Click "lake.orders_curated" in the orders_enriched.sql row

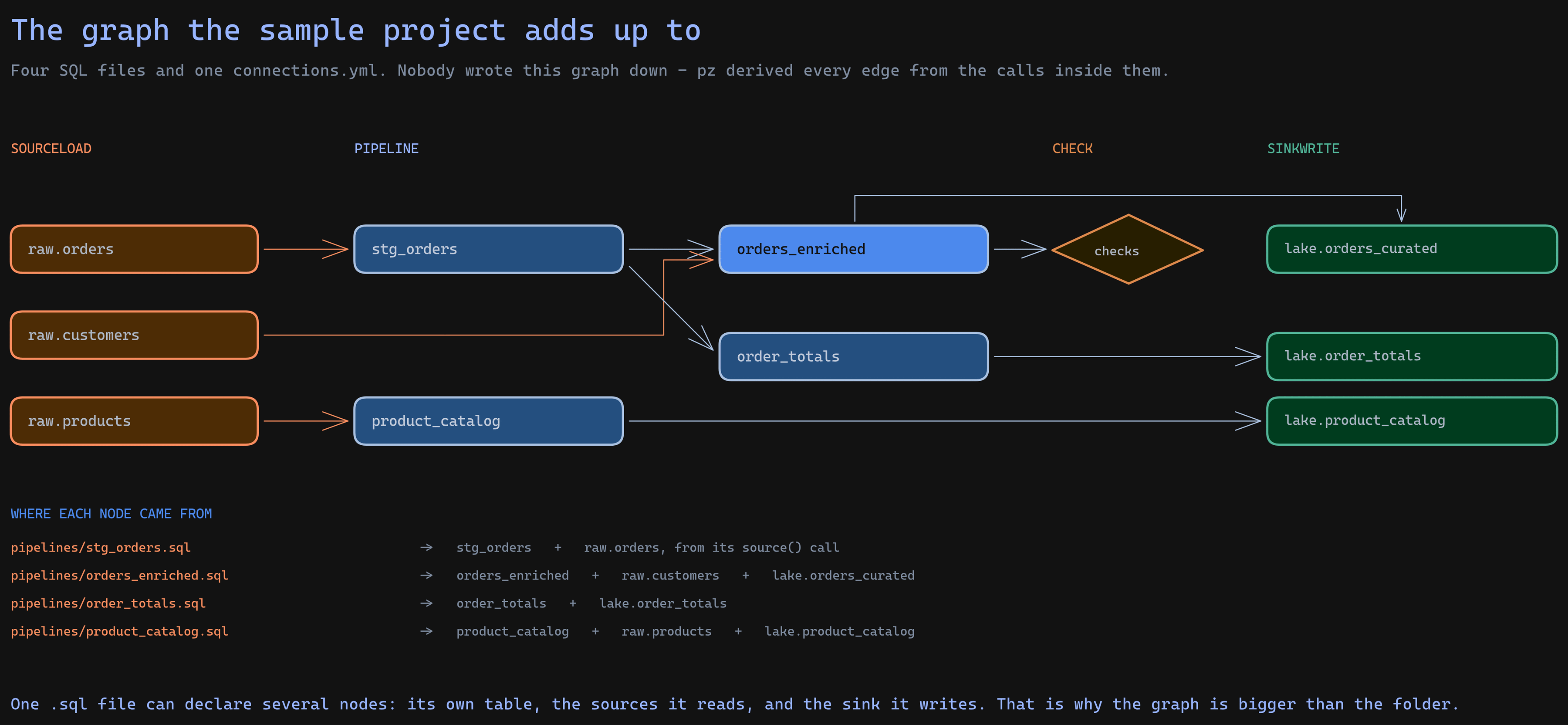(843, 575)
